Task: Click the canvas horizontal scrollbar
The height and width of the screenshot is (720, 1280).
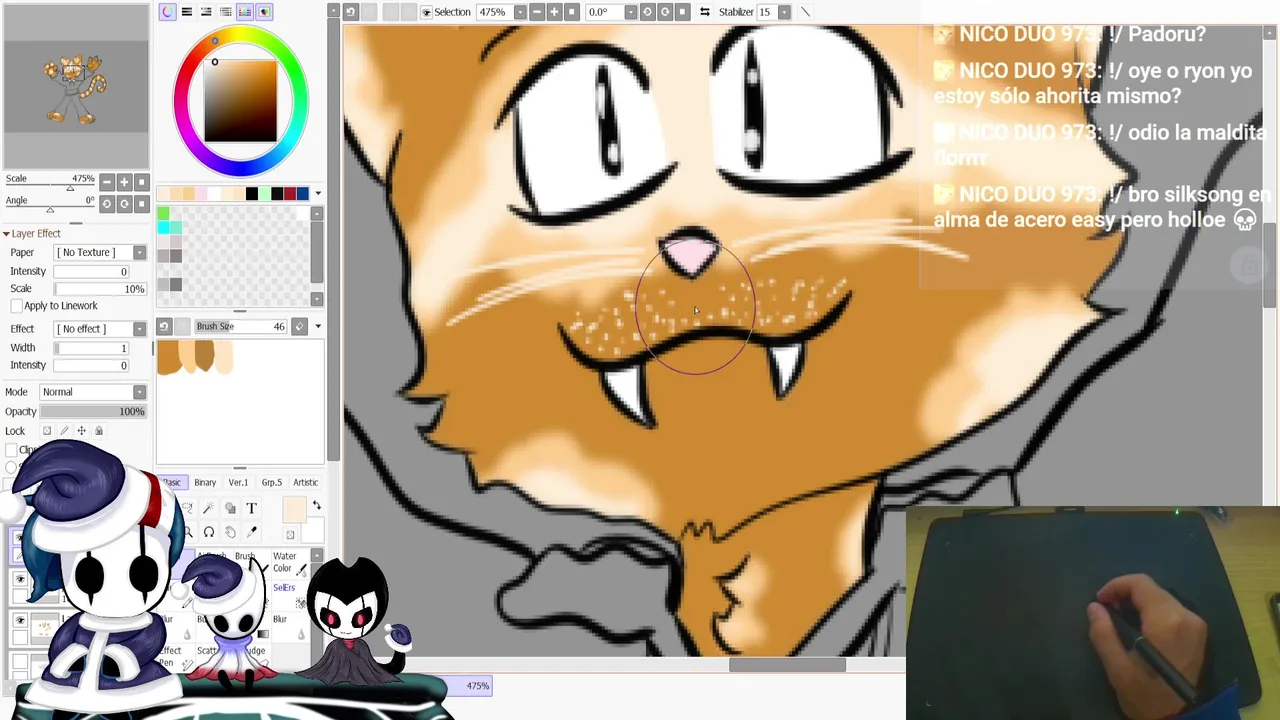Action: point(787,665)
